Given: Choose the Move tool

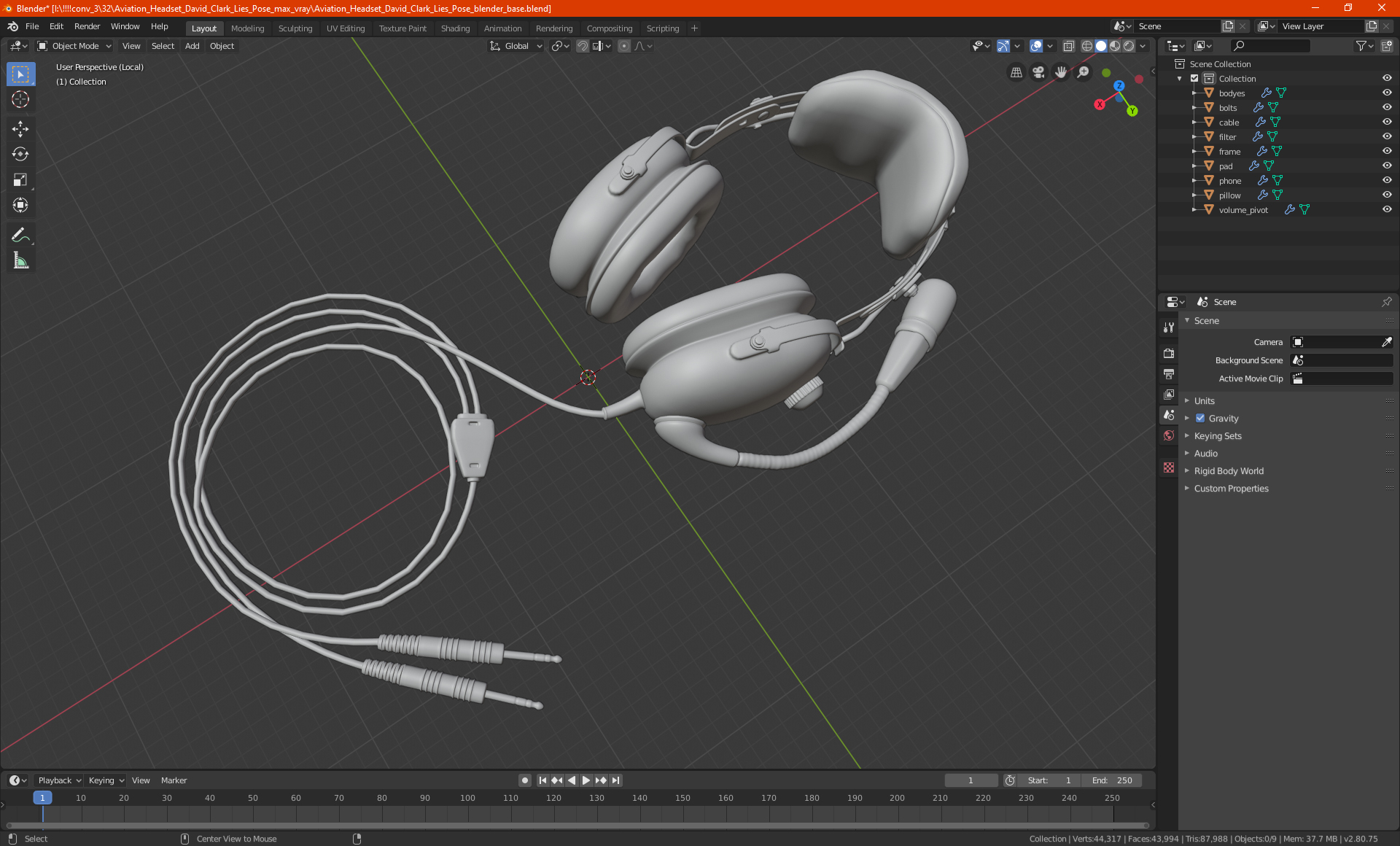Looking at the screenshot, I should pyautogui.click(x=20, y=128).
